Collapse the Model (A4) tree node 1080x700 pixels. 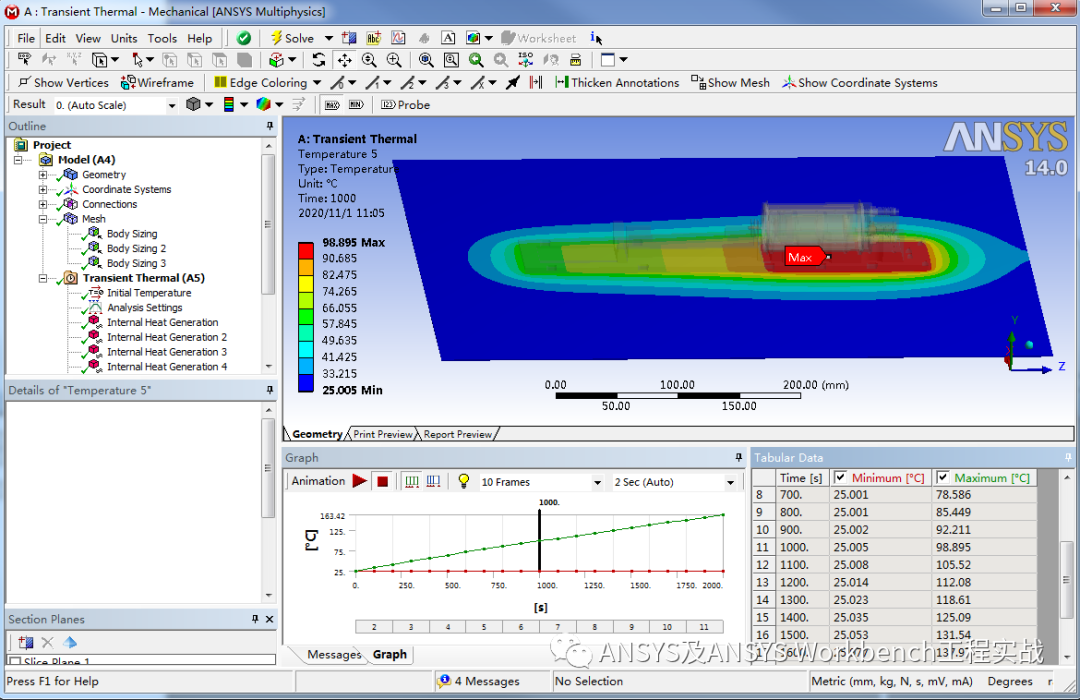tap(19, 160)
